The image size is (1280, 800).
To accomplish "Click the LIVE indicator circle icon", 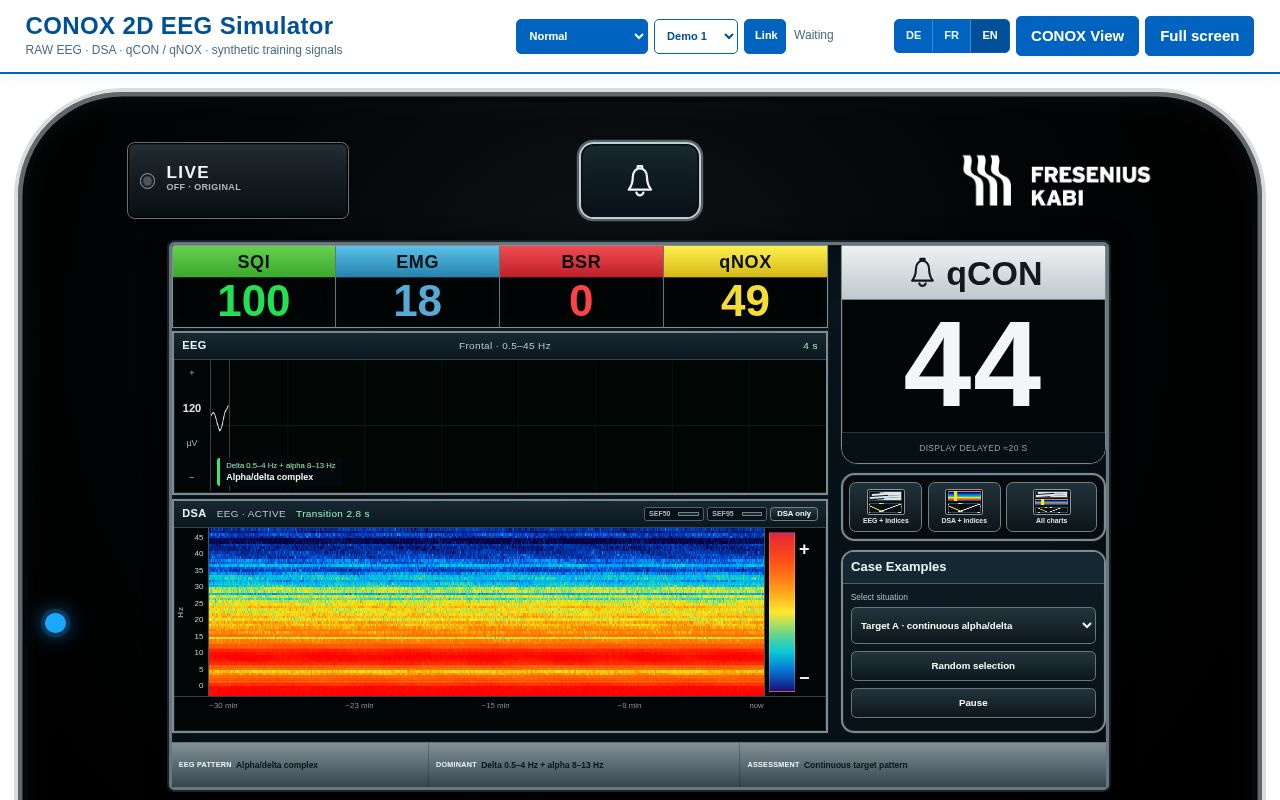I will 147,181.
